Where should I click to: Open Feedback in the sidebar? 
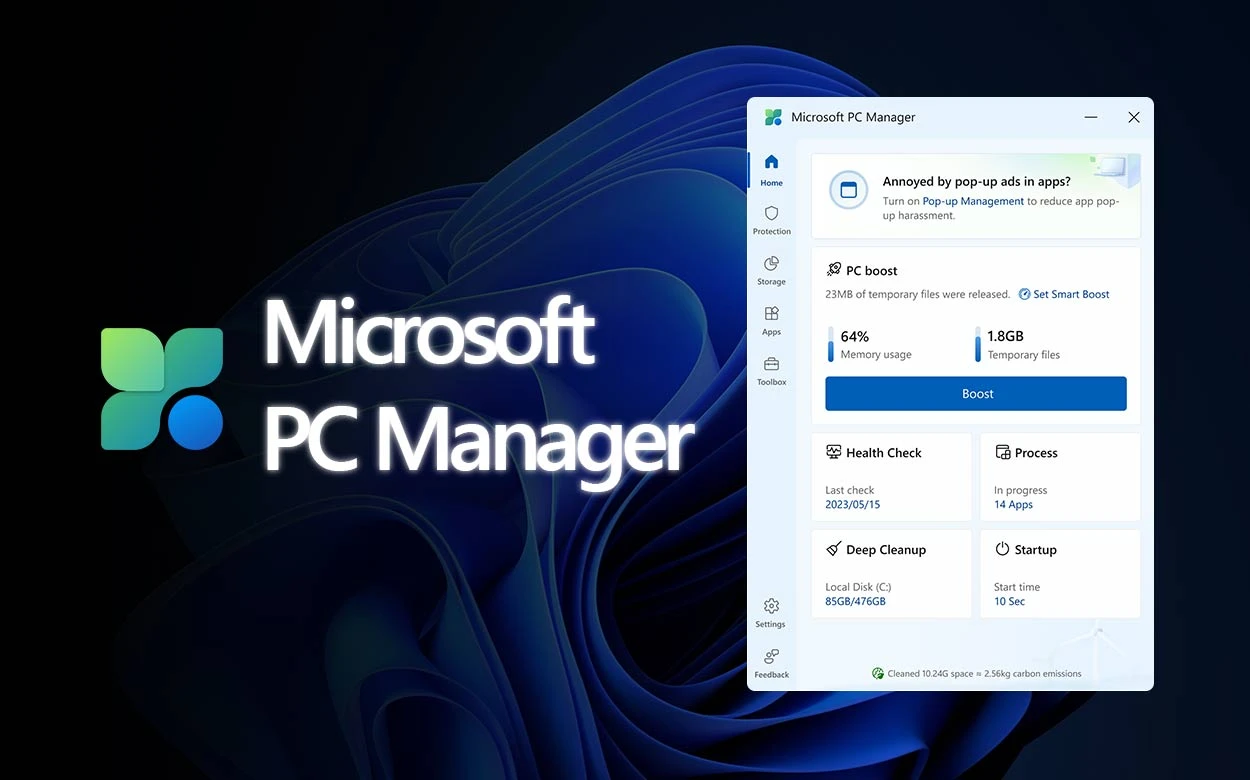click(771, 663)
